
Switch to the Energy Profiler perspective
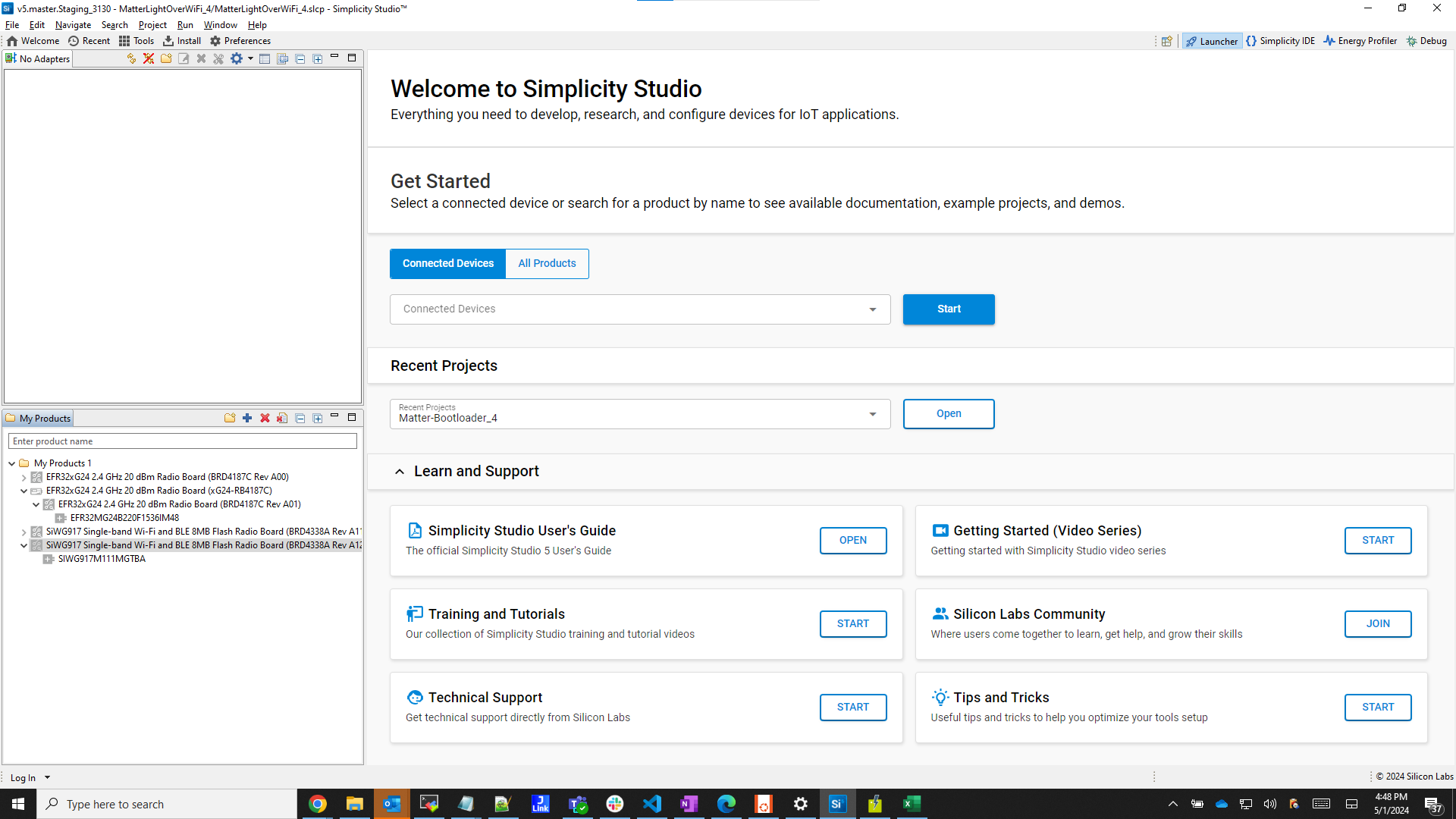click(x=1360, y=41)
